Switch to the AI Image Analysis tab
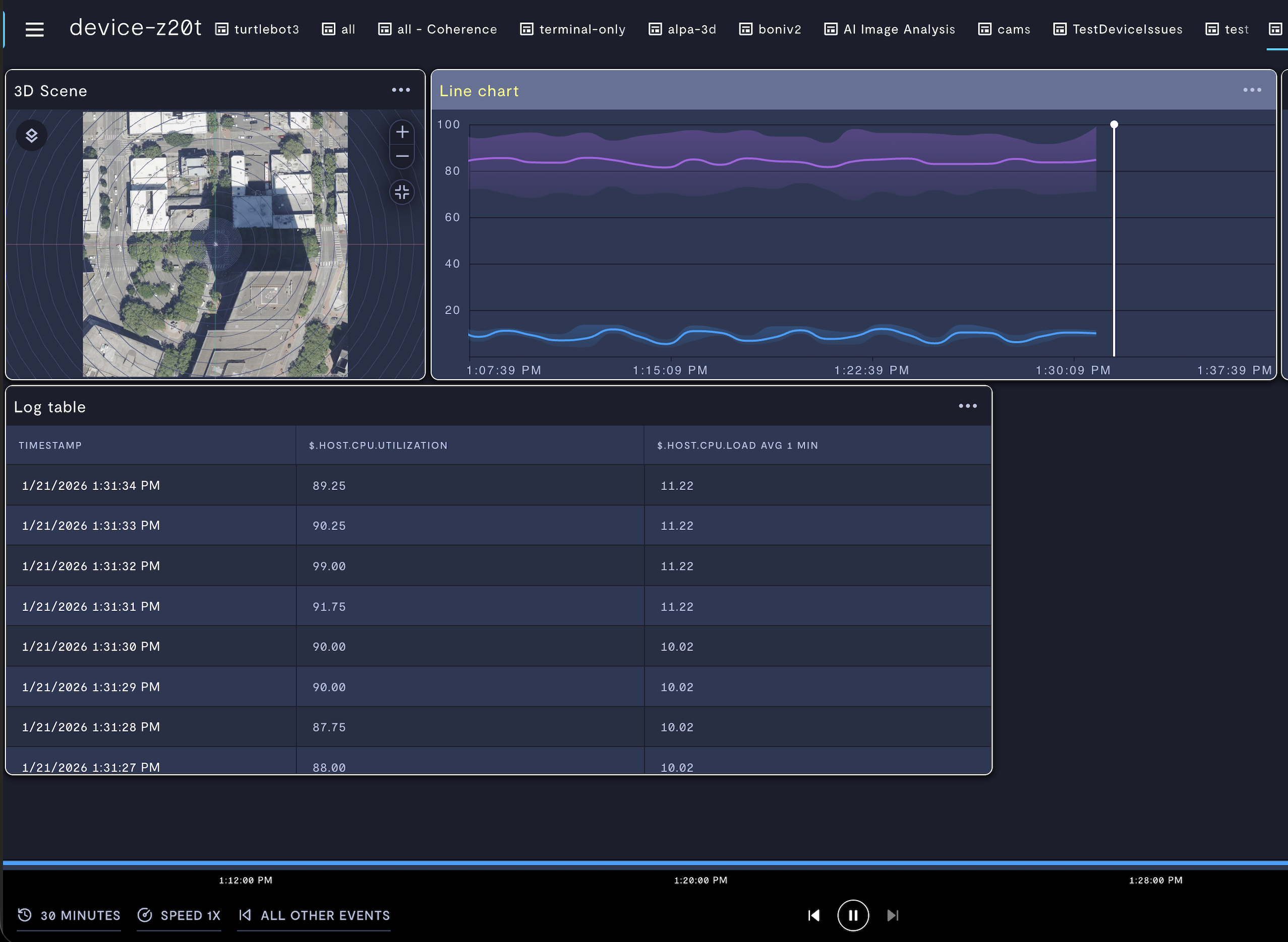The width and height of the screenshot is (1288, 942). (890, 29)
